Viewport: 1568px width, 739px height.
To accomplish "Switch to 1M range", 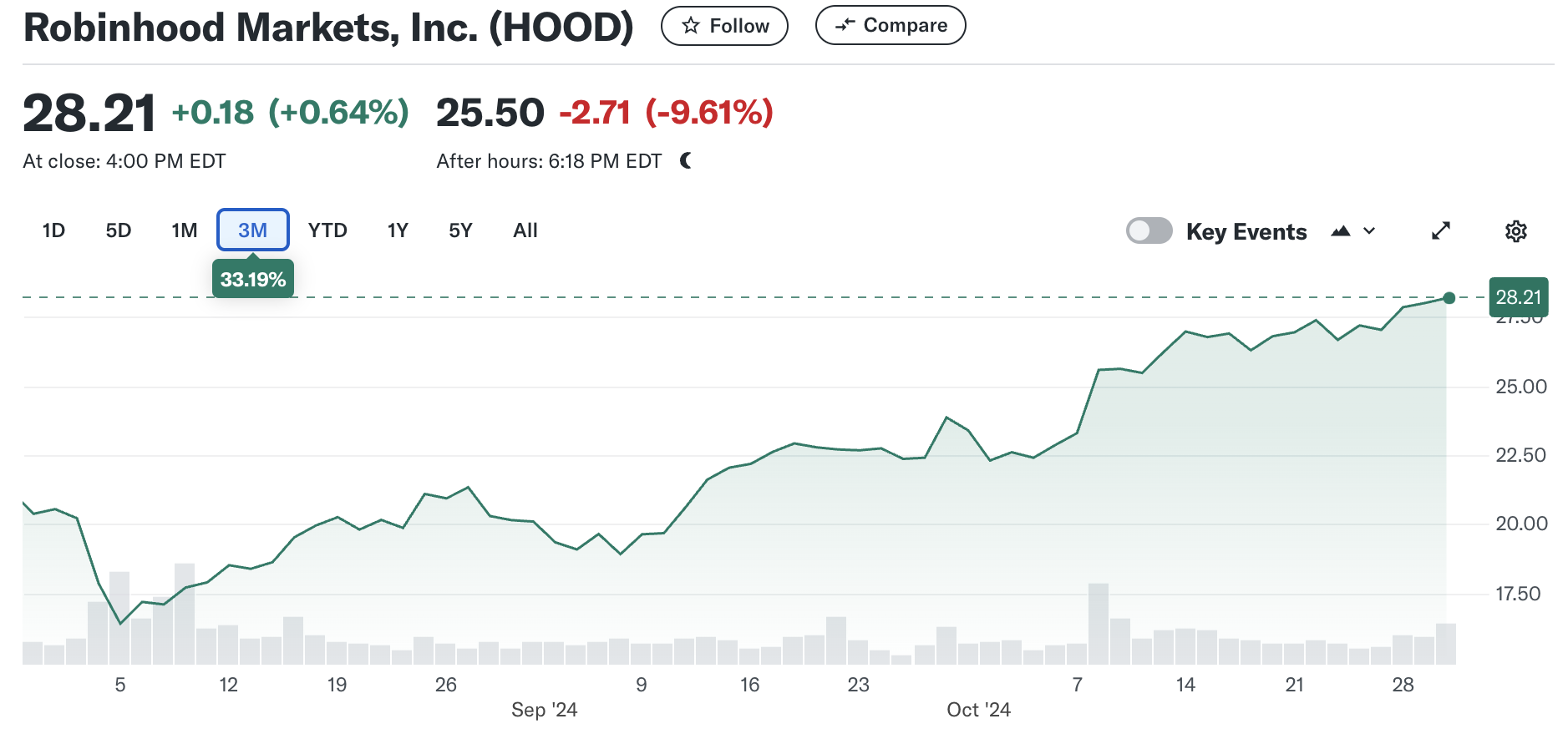I will pos(185,230).
